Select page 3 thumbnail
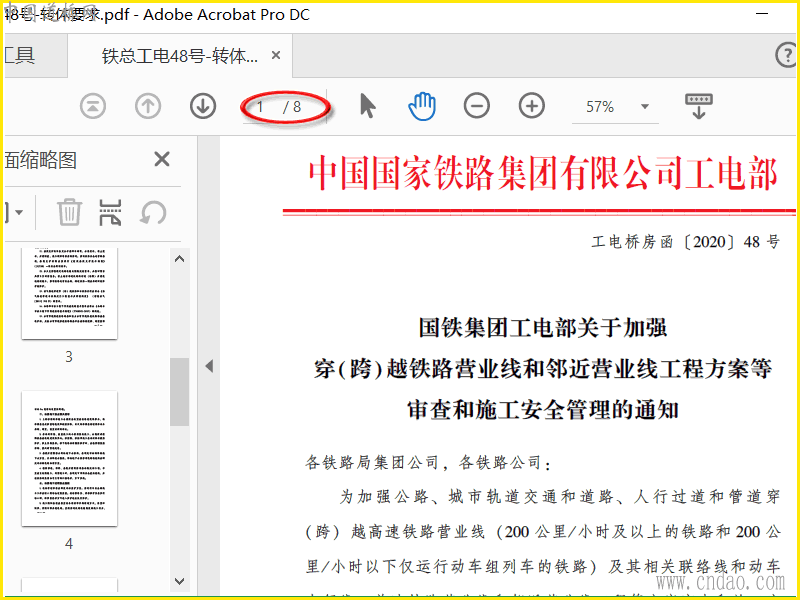800x600 pixels. click(x=69, y=293)
